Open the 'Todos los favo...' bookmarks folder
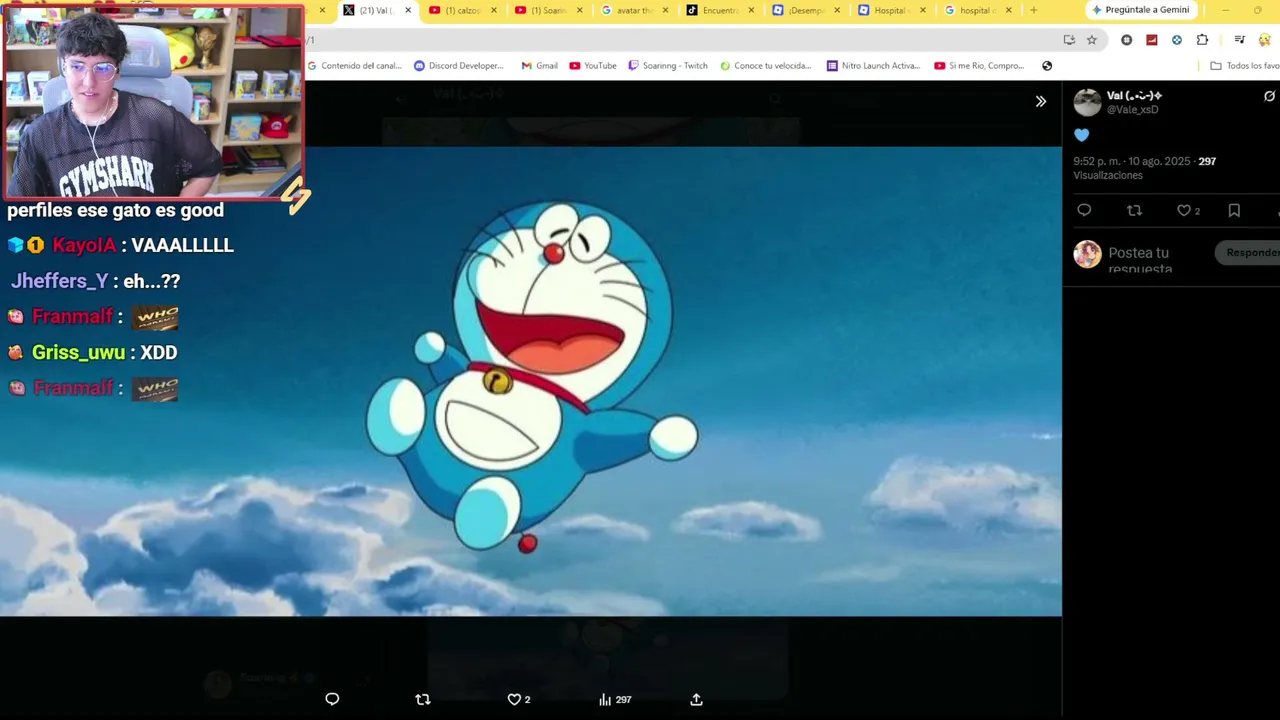 pyautogui.click(x=1245, y=66)
